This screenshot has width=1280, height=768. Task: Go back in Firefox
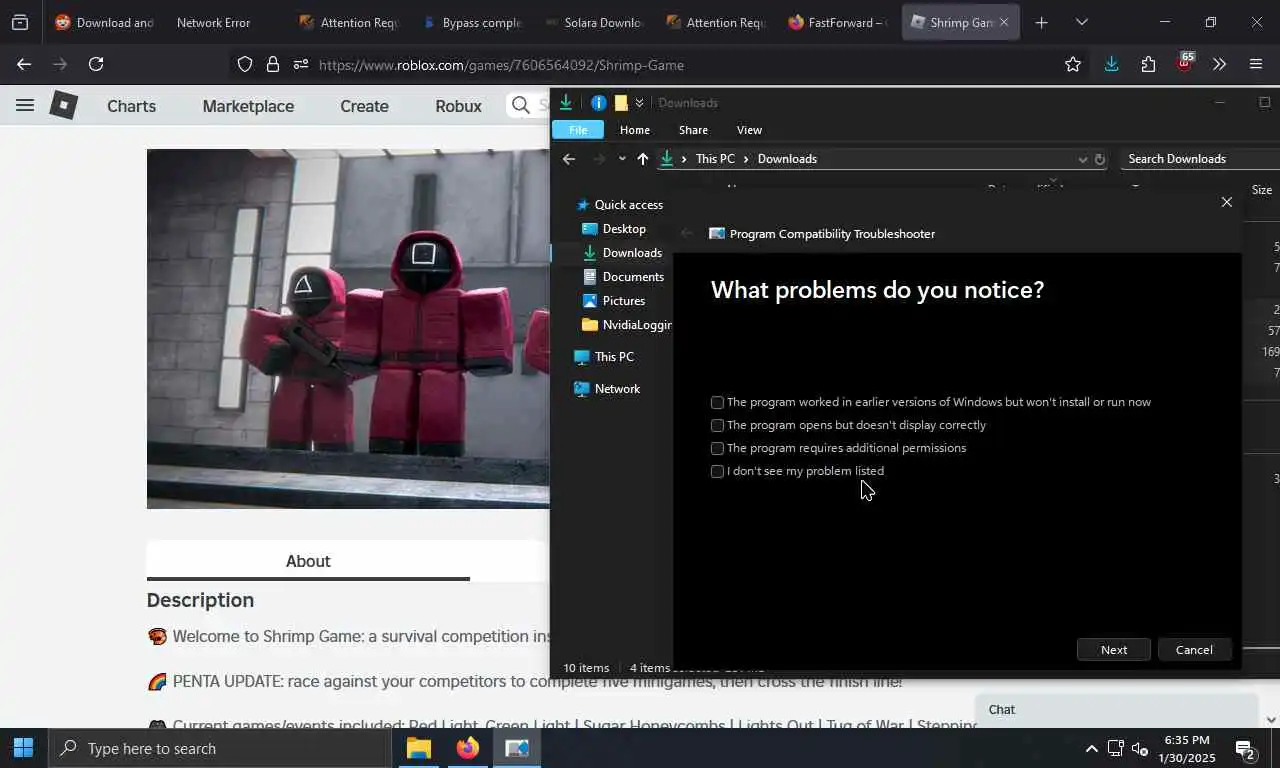(24, 64)
